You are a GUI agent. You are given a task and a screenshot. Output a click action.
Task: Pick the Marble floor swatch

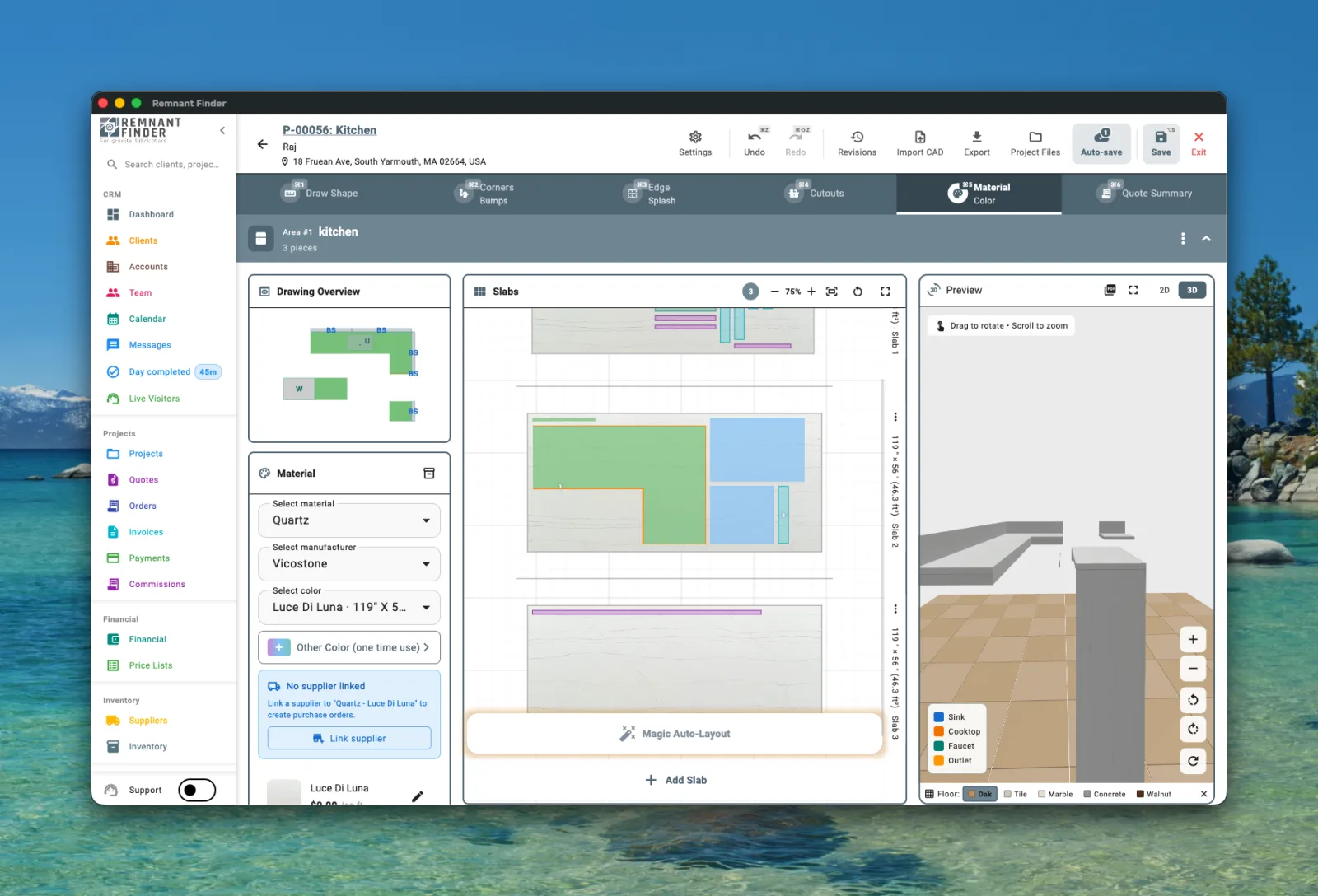[1055, 794]
